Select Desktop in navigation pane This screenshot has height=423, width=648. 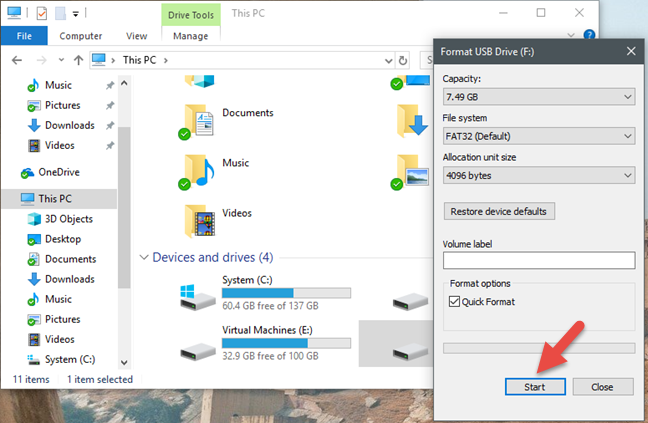pos(63,239)
